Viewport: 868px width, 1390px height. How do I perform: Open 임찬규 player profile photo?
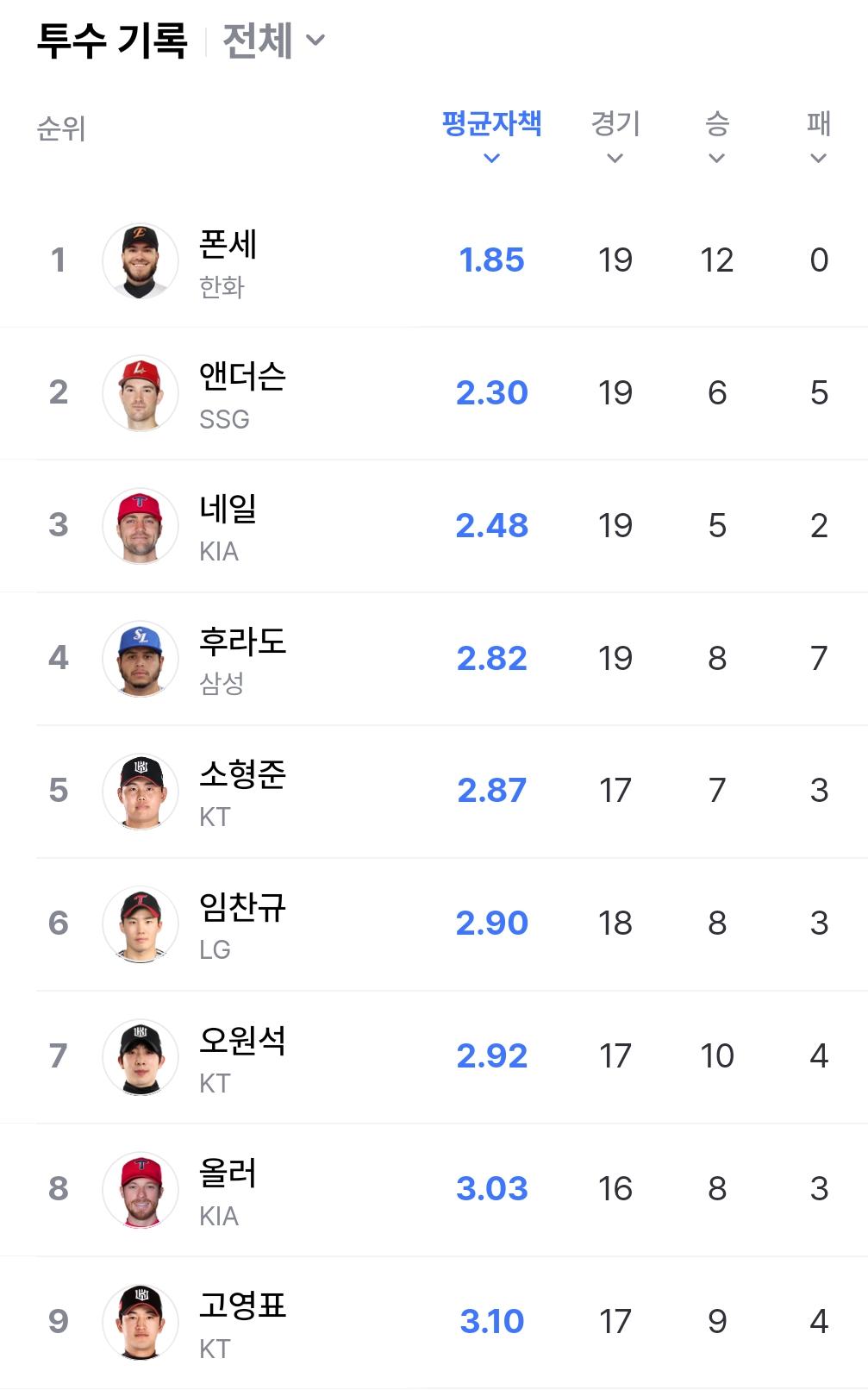coord(141,924)
